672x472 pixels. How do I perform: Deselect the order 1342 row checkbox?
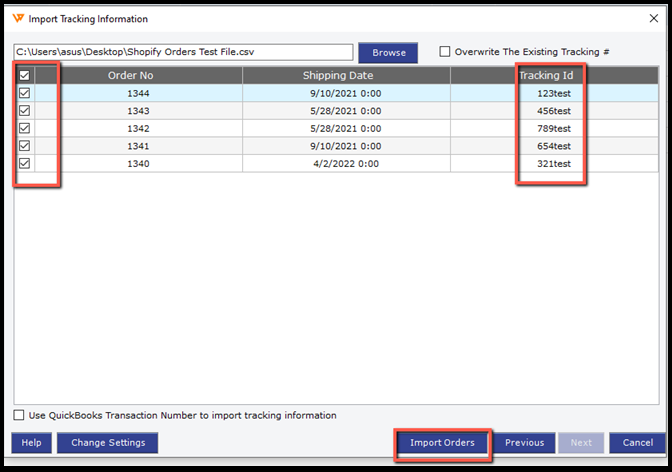pyautogui.click(x=24, y=128)
